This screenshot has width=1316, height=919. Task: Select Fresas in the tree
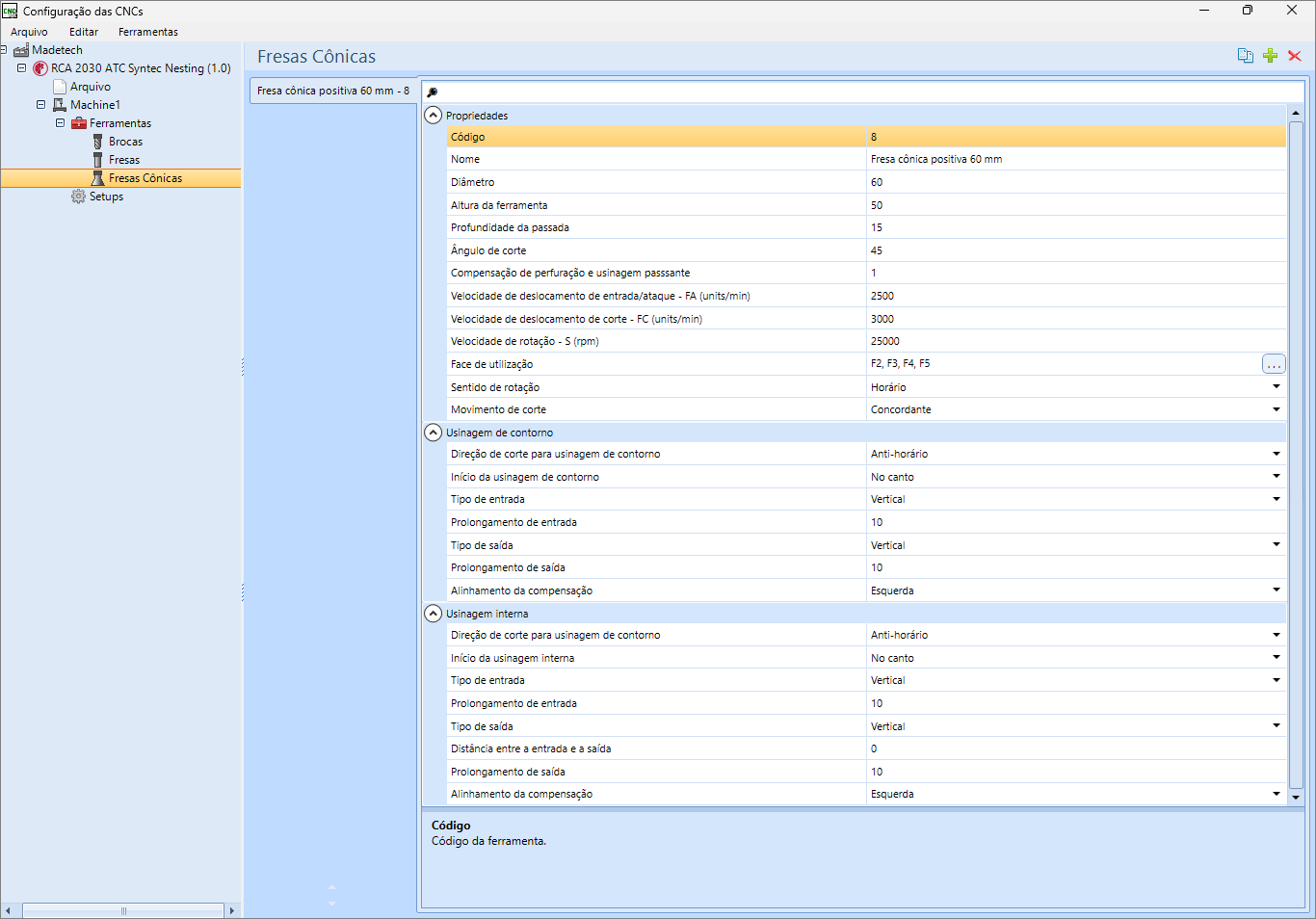(124, 160)
